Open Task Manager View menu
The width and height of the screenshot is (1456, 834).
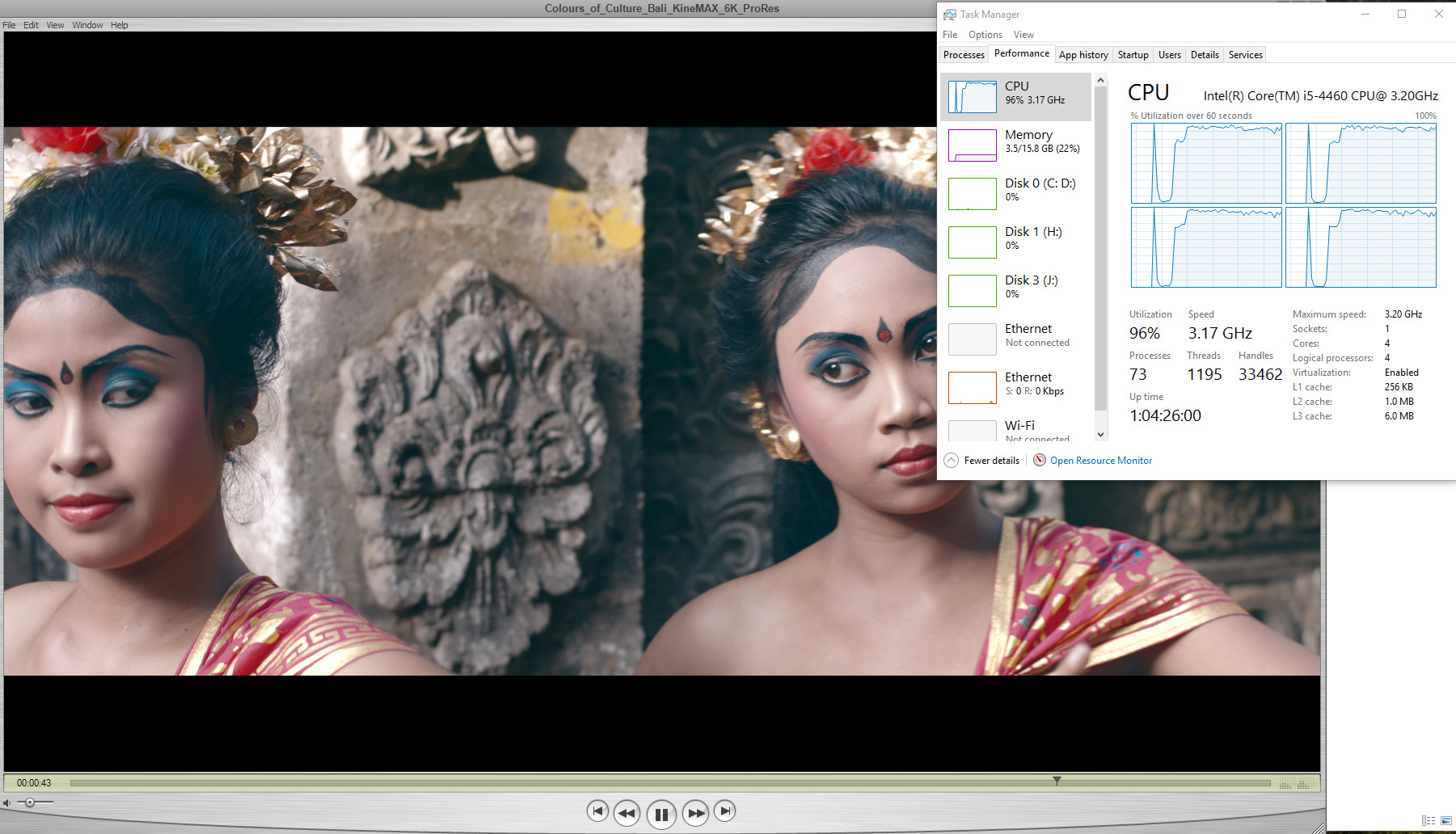point(1023,35)
